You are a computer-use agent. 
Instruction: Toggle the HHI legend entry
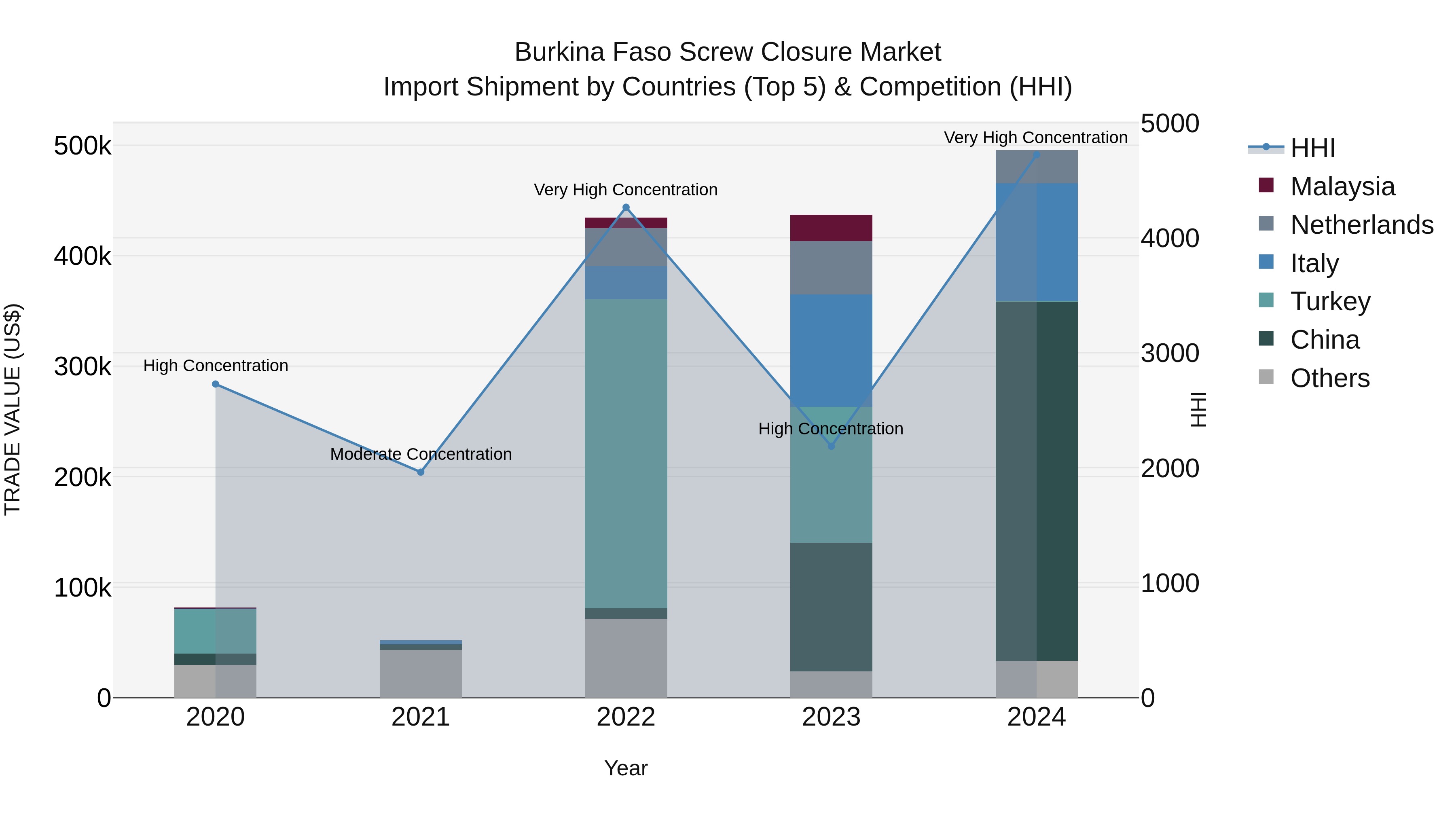click(1291, 148)
